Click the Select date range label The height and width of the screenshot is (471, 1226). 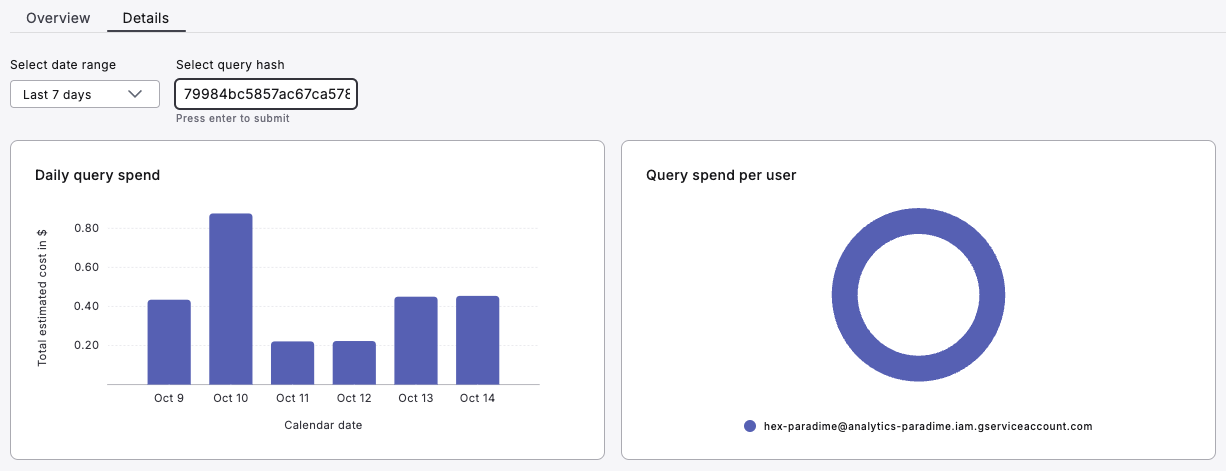click(63, 65)
